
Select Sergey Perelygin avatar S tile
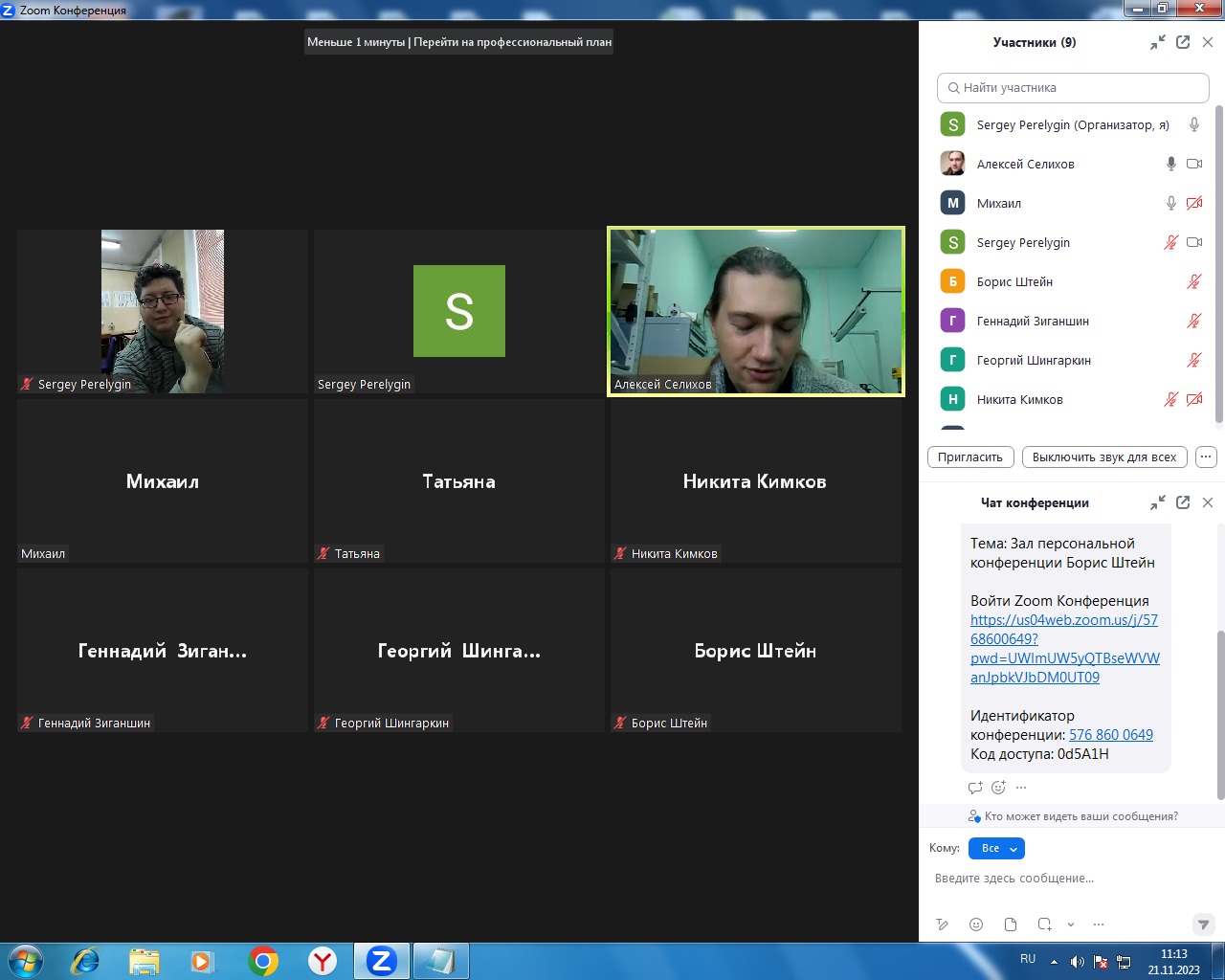click(x=459, y=311)
